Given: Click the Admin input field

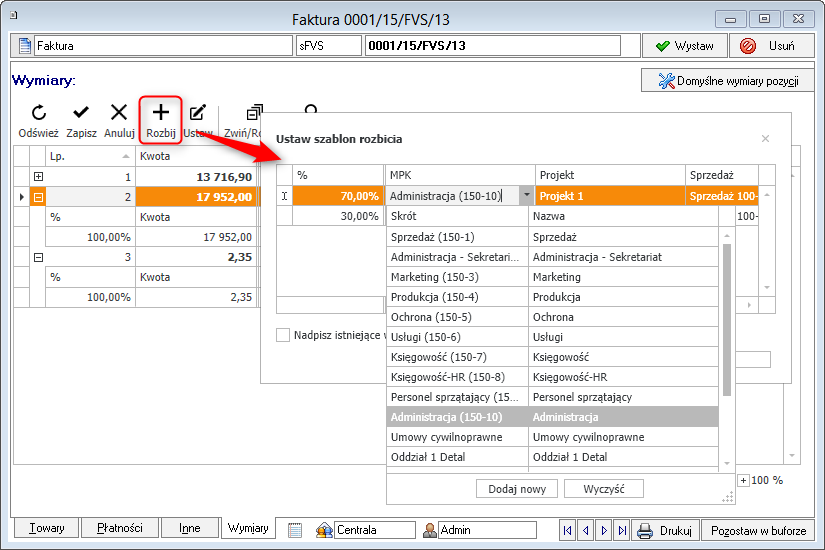Looking at the screenshot, I should [487, 530].
